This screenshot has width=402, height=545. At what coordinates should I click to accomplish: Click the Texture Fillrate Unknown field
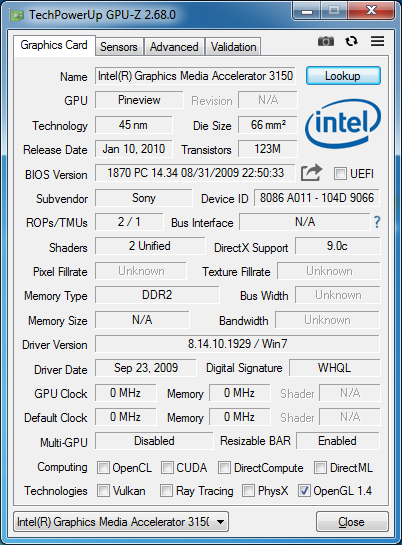click(329, 271)
